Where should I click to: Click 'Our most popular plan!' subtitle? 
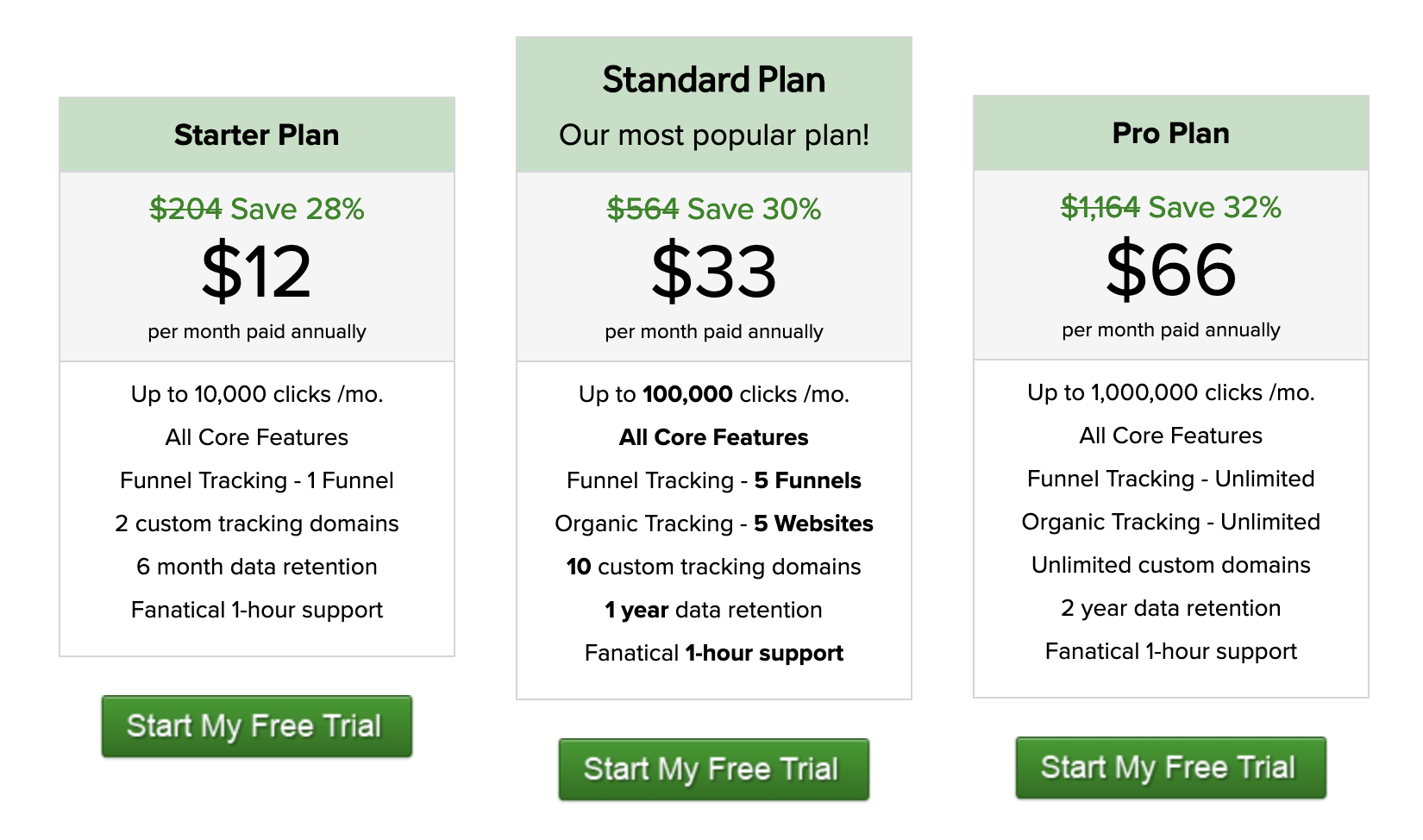pyautogui.click(x=714, y=135)
